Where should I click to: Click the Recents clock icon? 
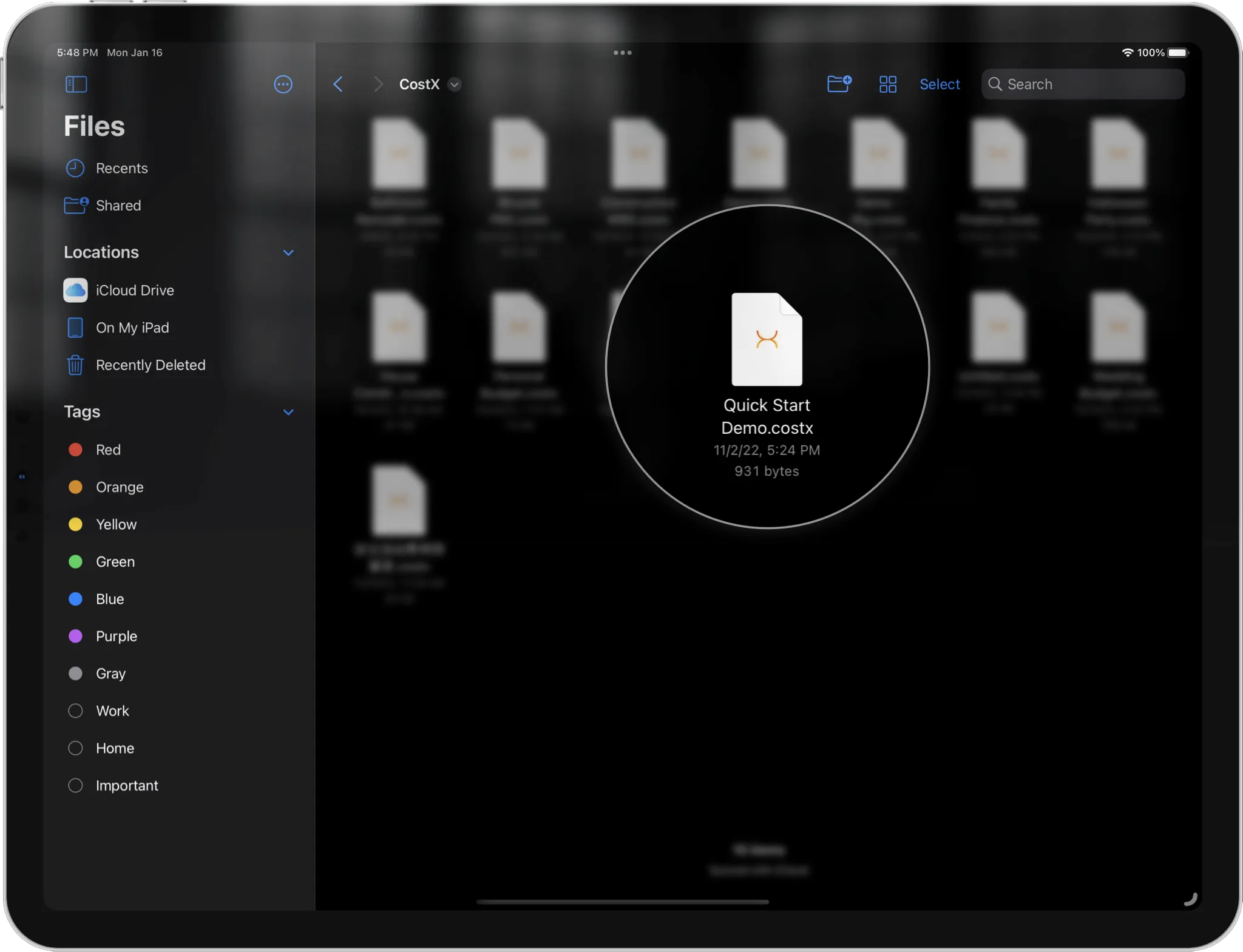pyautogui.click(x=75, y=168)
